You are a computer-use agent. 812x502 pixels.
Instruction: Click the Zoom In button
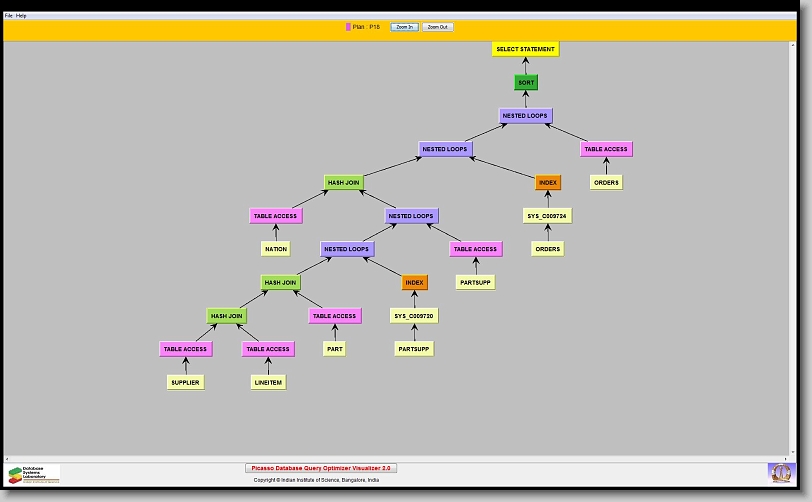403,27
